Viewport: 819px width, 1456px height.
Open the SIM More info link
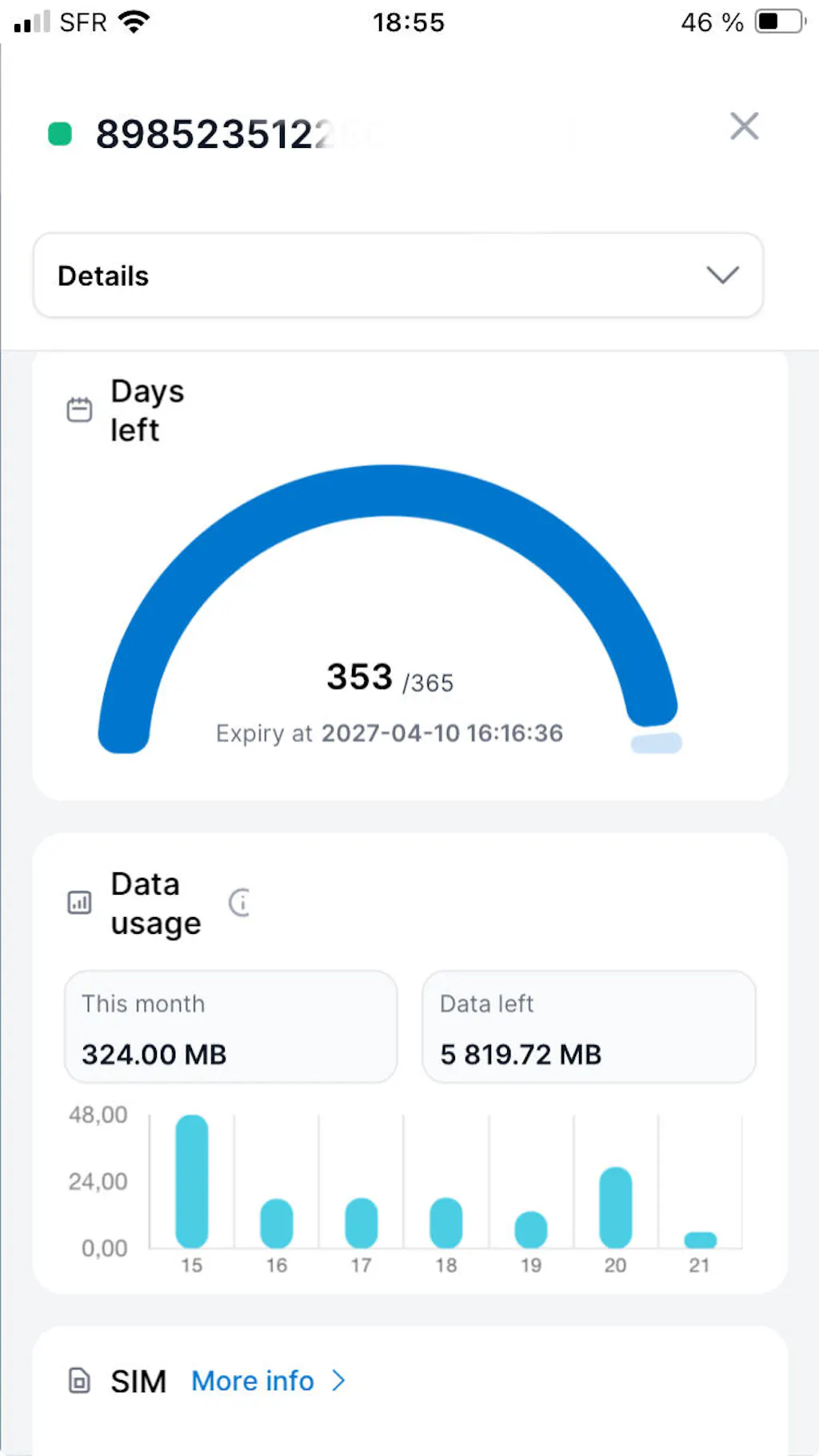253,1381
